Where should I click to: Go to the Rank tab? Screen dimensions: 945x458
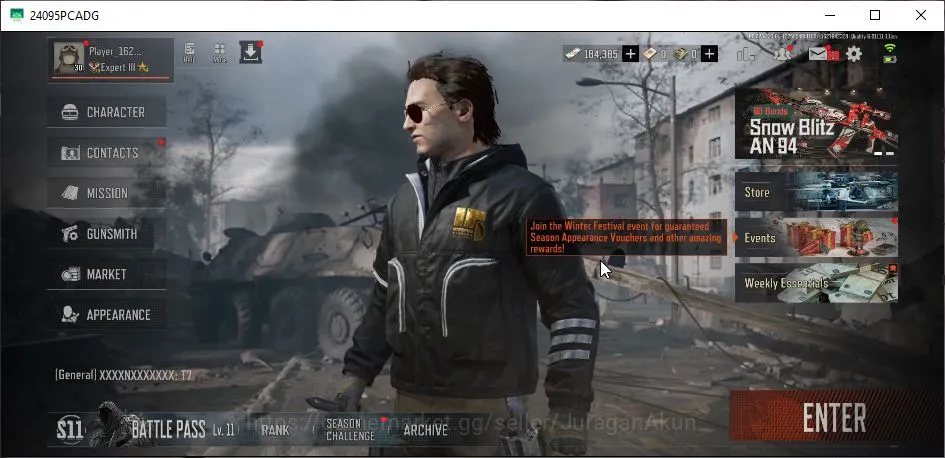(275, 430)
